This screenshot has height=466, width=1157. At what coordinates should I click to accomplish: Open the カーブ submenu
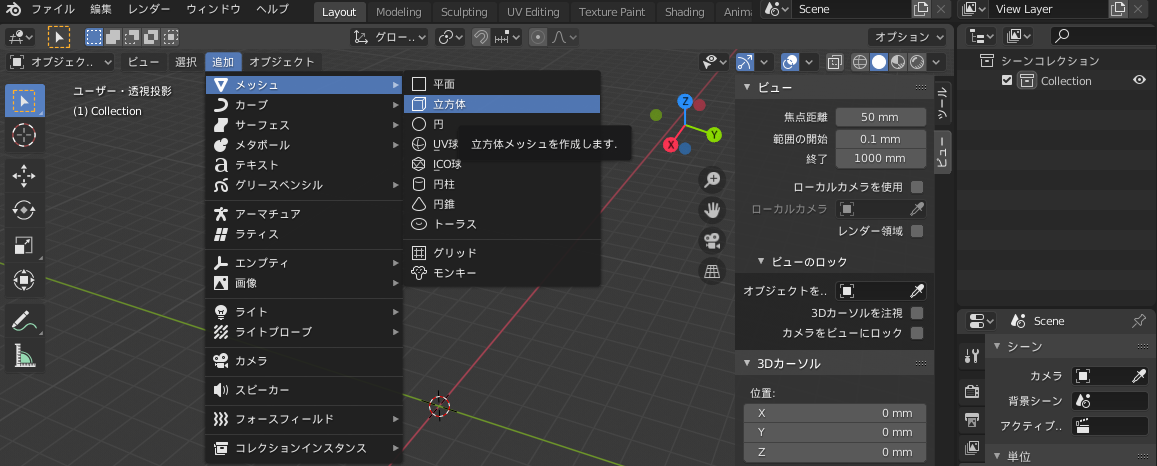pyautogui.click(x=304, y=105)
